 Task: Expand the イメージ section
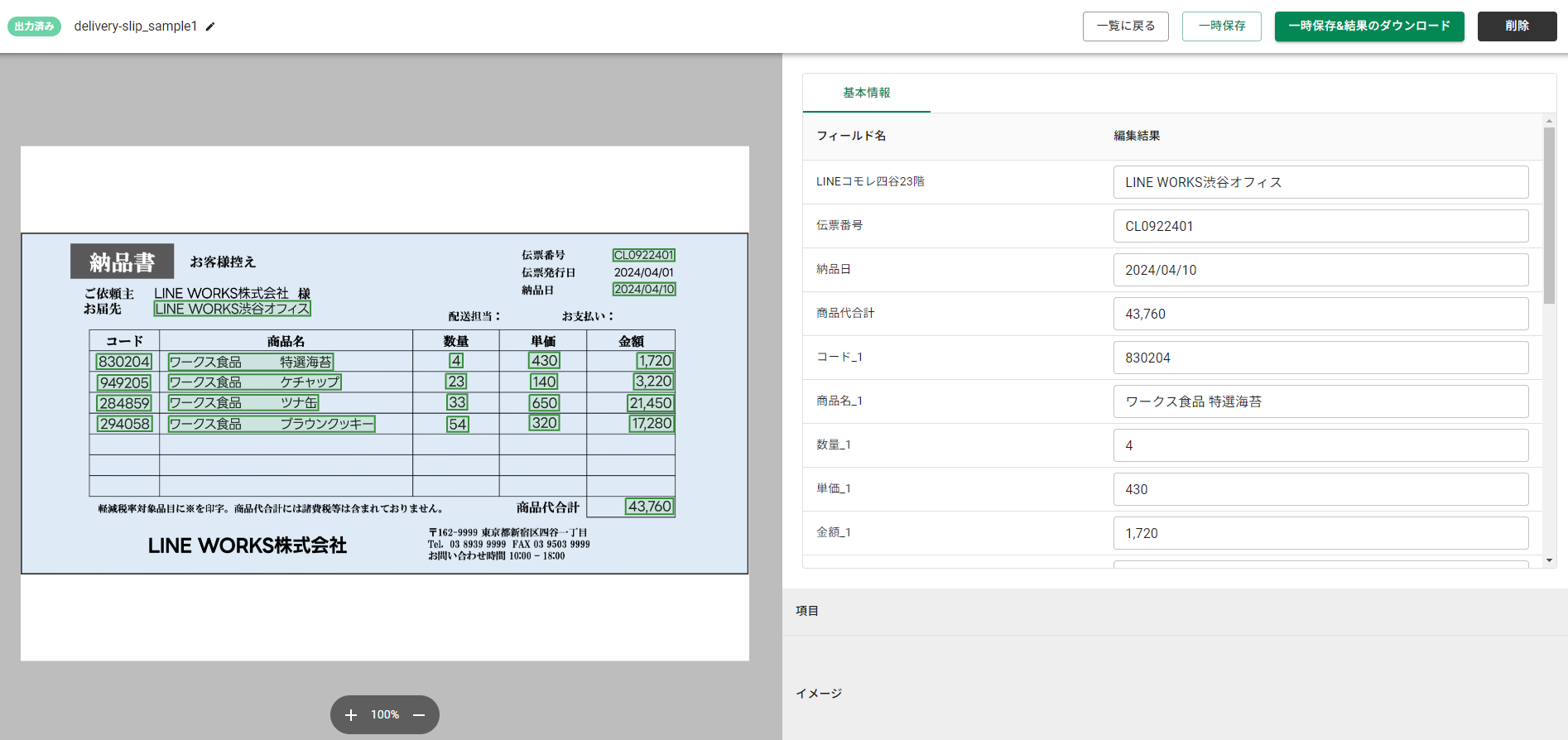point(1175,694)
